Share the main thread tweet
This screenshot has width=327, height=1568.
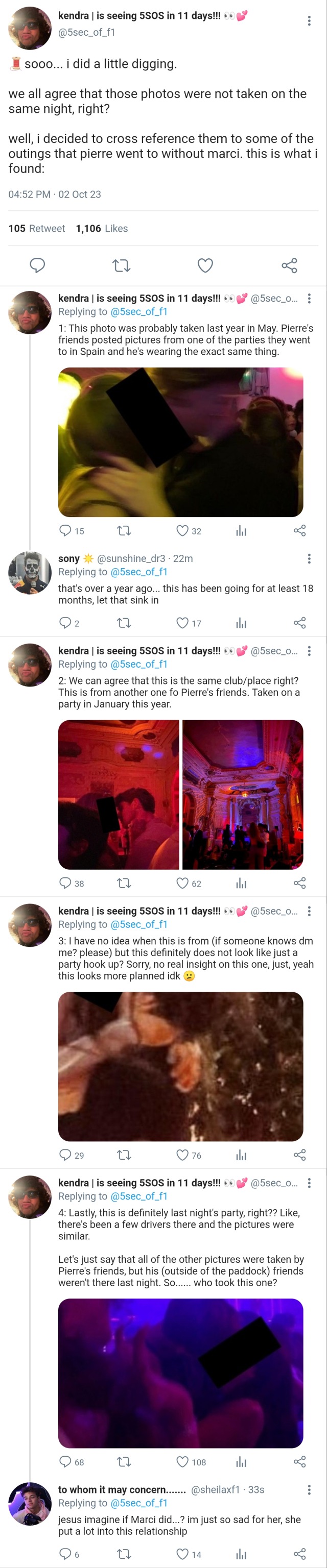click(x=289, y=265)
